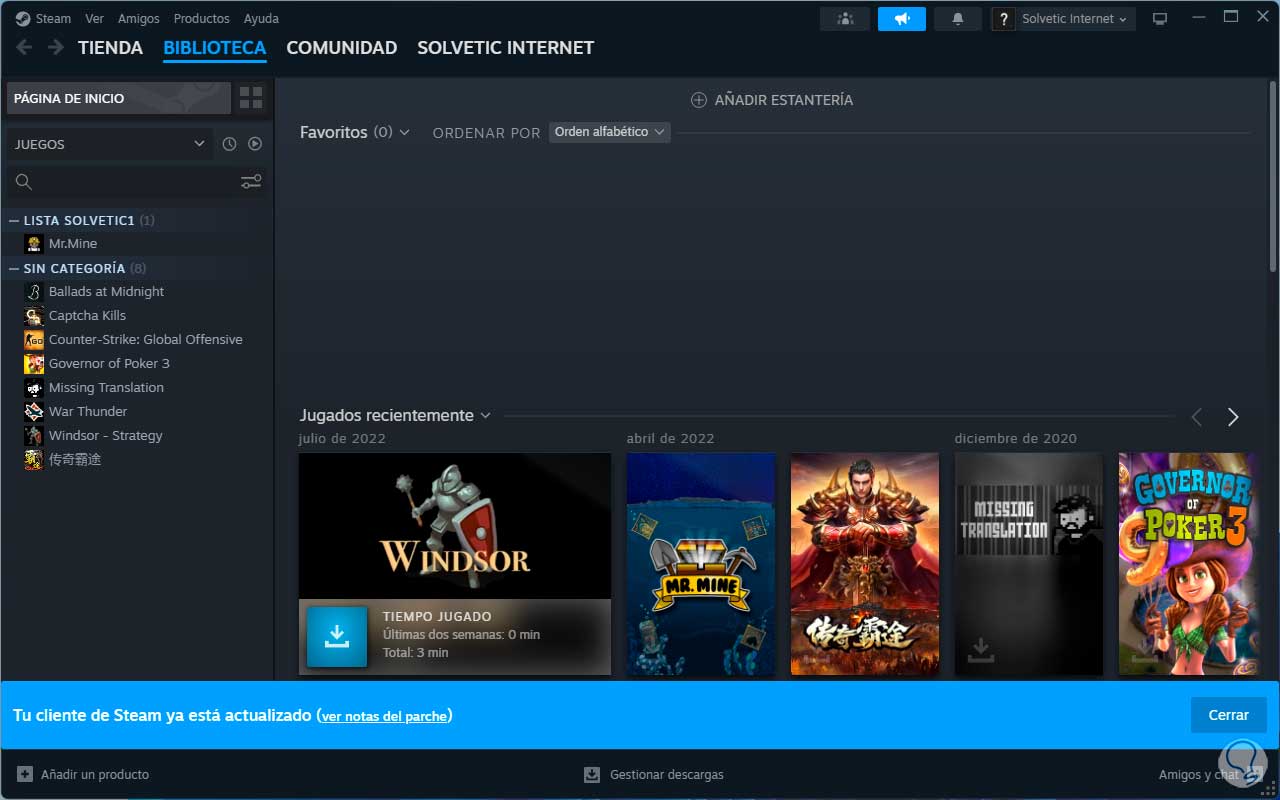Click inside the library search field
1280x800 pixels.
[x=136, y=181]
